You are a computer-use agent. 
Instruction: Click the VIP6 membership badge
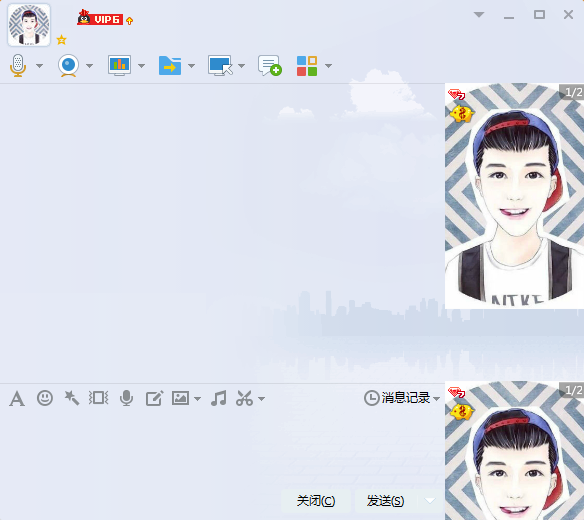pos(100,19)
